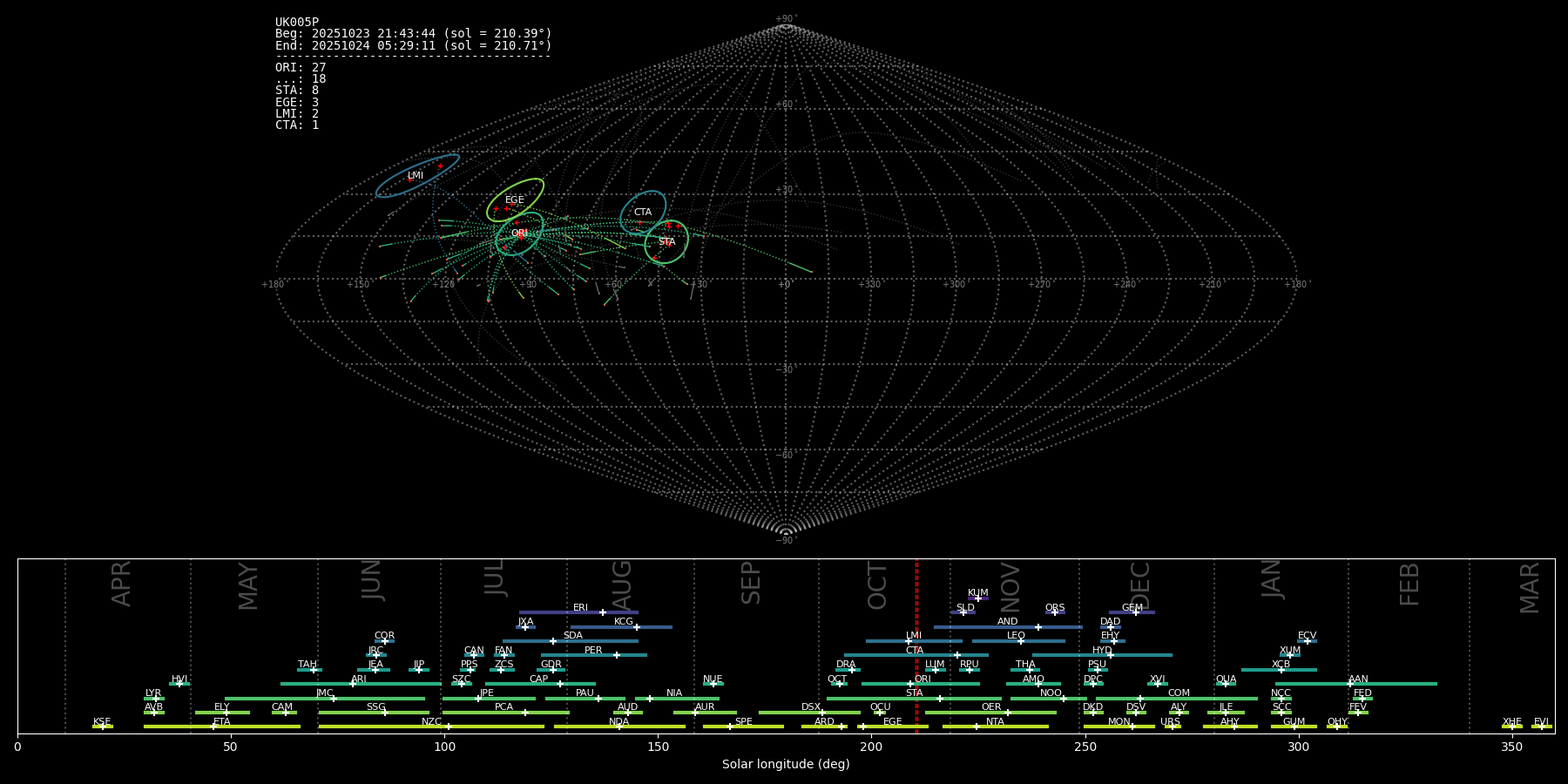The height and width of the screenshot is (784, 1568).
Task: Click the SSG shower label in timeline
Action: [375, 707]
